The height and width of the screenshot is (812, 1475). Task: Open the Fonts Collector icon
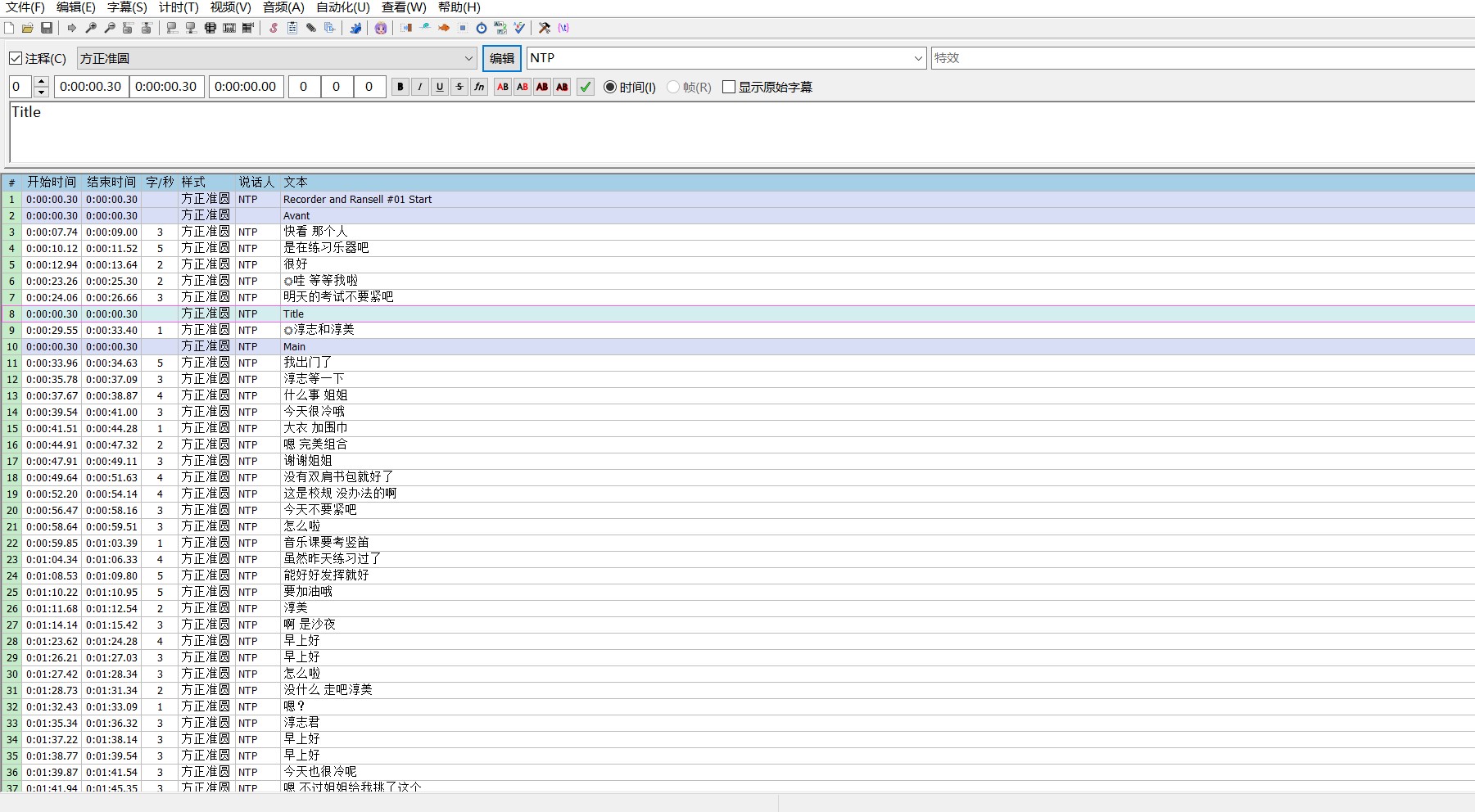point(330,28)
